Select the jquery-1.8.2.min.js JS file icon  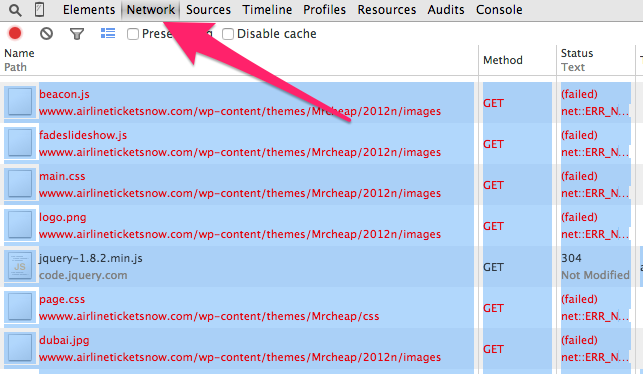pos(20,267)
